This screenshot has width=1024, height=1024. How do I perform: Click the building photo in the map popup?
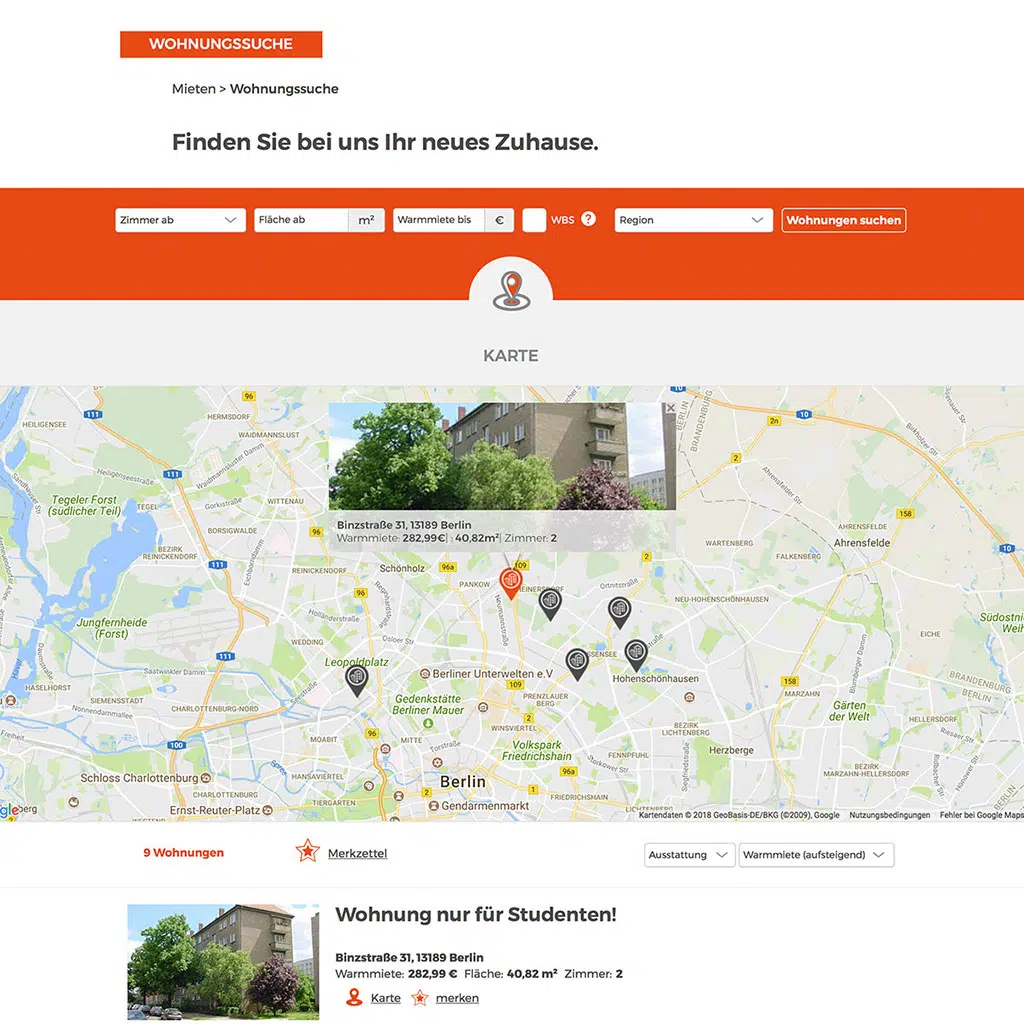tap(502, 456)
